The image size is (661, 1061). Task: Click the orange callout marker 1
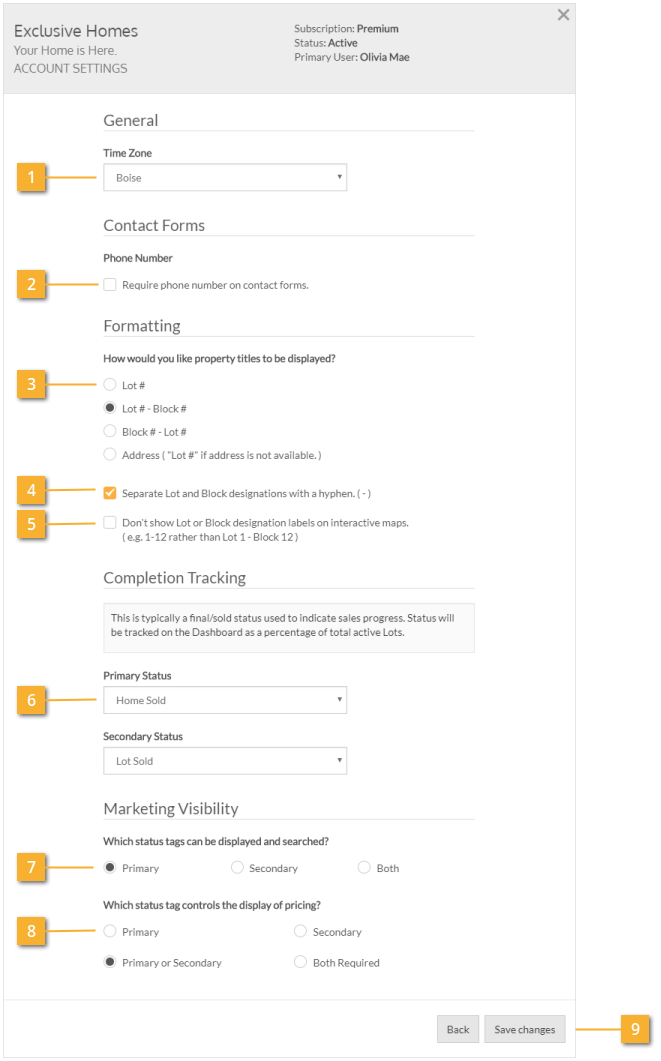(32, 178)
